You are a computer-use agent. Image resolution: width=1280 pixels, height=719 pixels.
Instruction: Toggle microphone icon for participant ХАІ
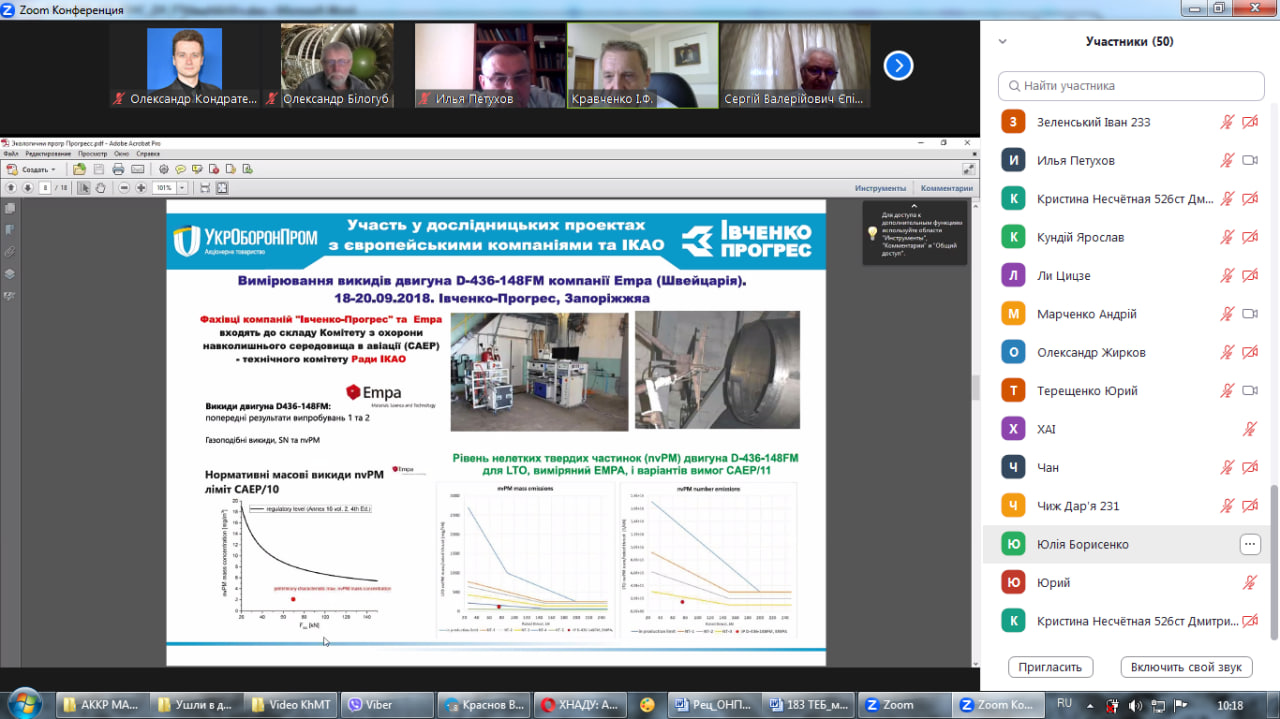tap(1249, 429)
